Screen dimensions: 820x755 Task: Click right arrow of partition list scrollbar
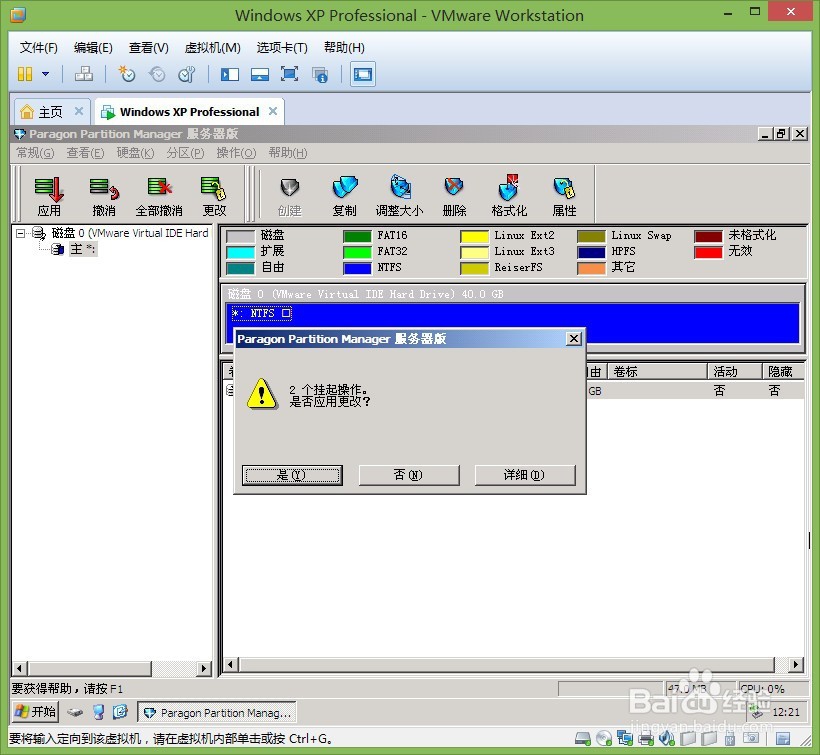coord(796,665)
